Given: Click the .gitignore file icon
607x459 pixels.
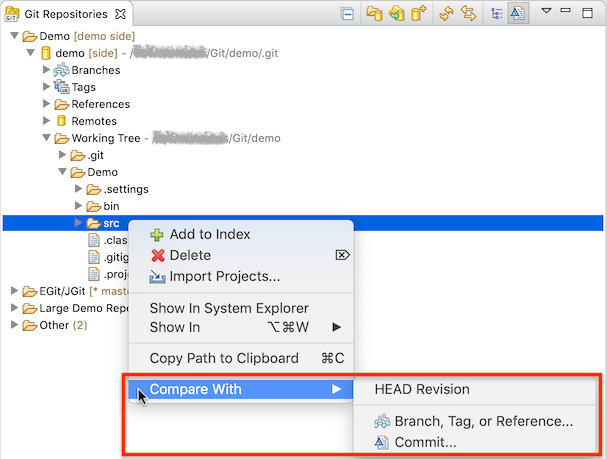Looking at the screenshot, I should (94, 257).
